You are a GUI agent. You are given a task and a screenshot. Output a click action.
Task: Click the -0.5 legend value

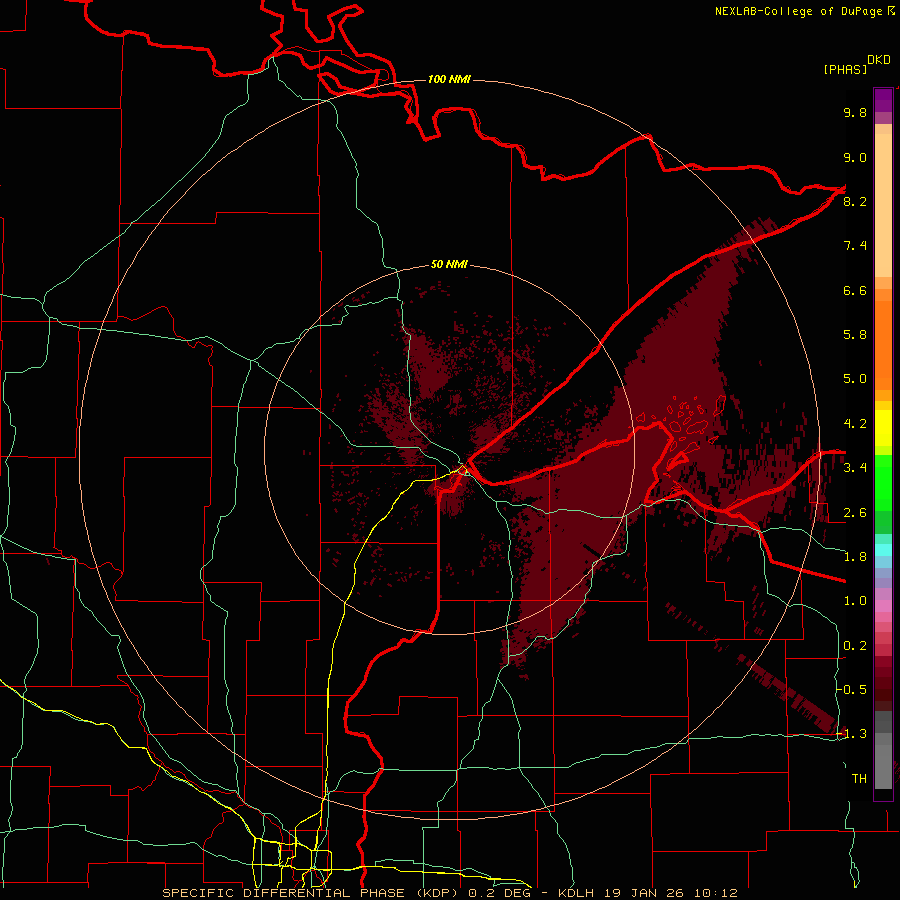click(x=852, y=690)
